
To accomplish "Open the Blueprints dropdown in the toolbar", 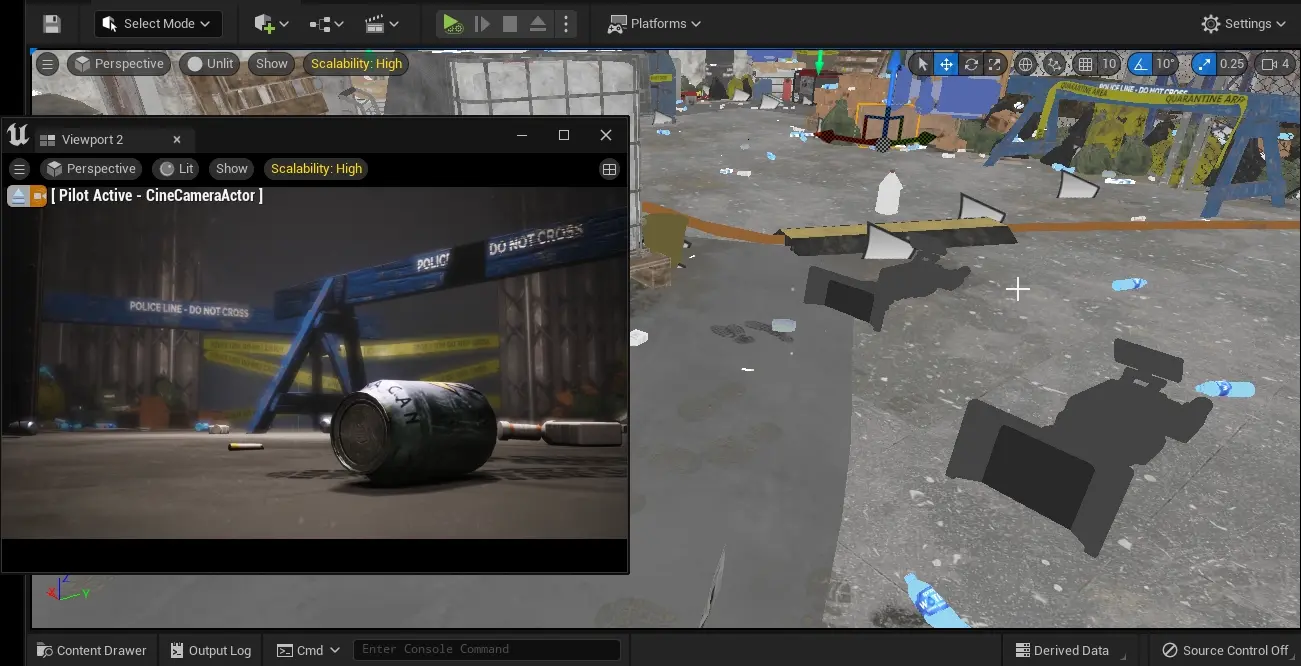I will tap(326, 24).
